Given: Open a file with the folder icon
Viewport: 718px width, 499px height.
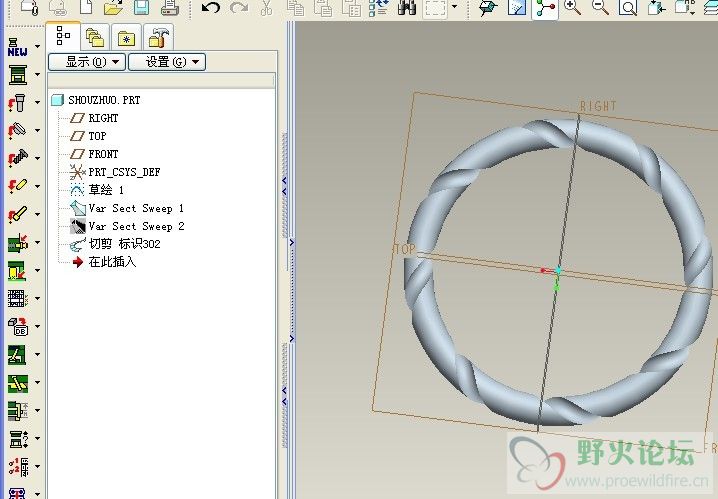Looking at the screenshot, I should 113,7.
